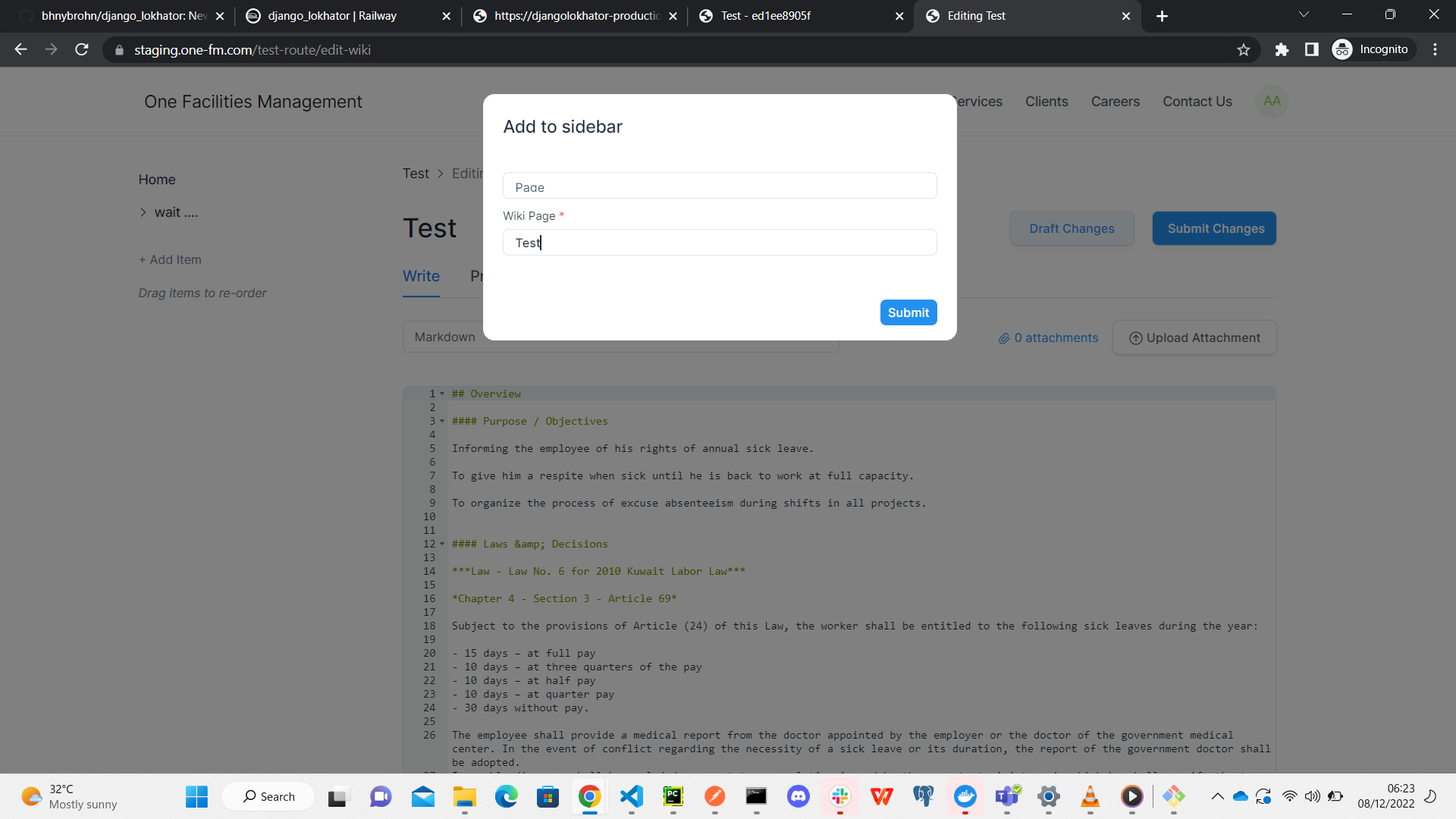This screenshot has height=819, width=1456.
Task: Collapse the Overview section fold arrow
Action: pos(442,394)
